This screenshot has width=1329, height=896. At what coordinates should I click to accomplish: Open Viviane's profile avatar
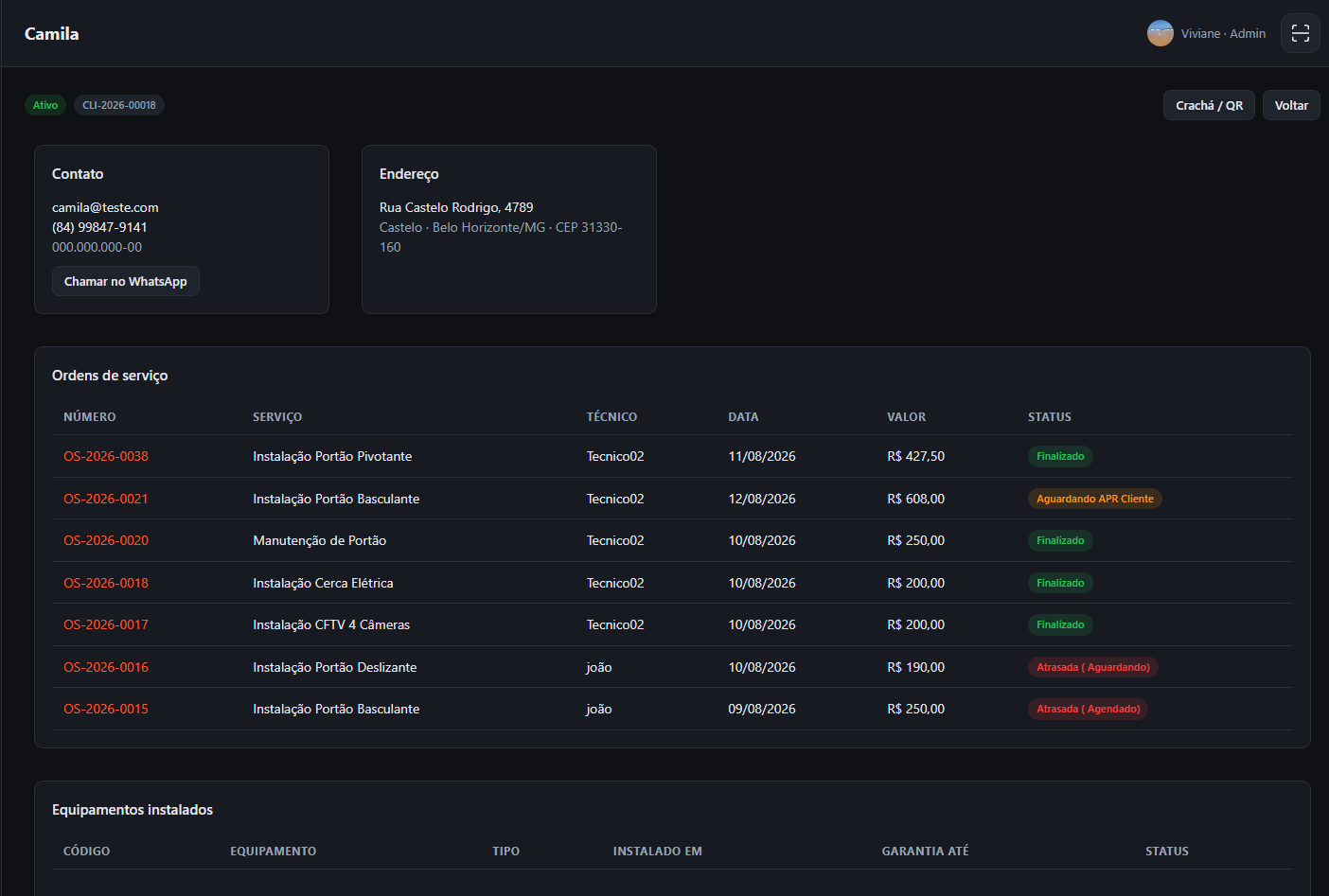tap(1161, 33)
